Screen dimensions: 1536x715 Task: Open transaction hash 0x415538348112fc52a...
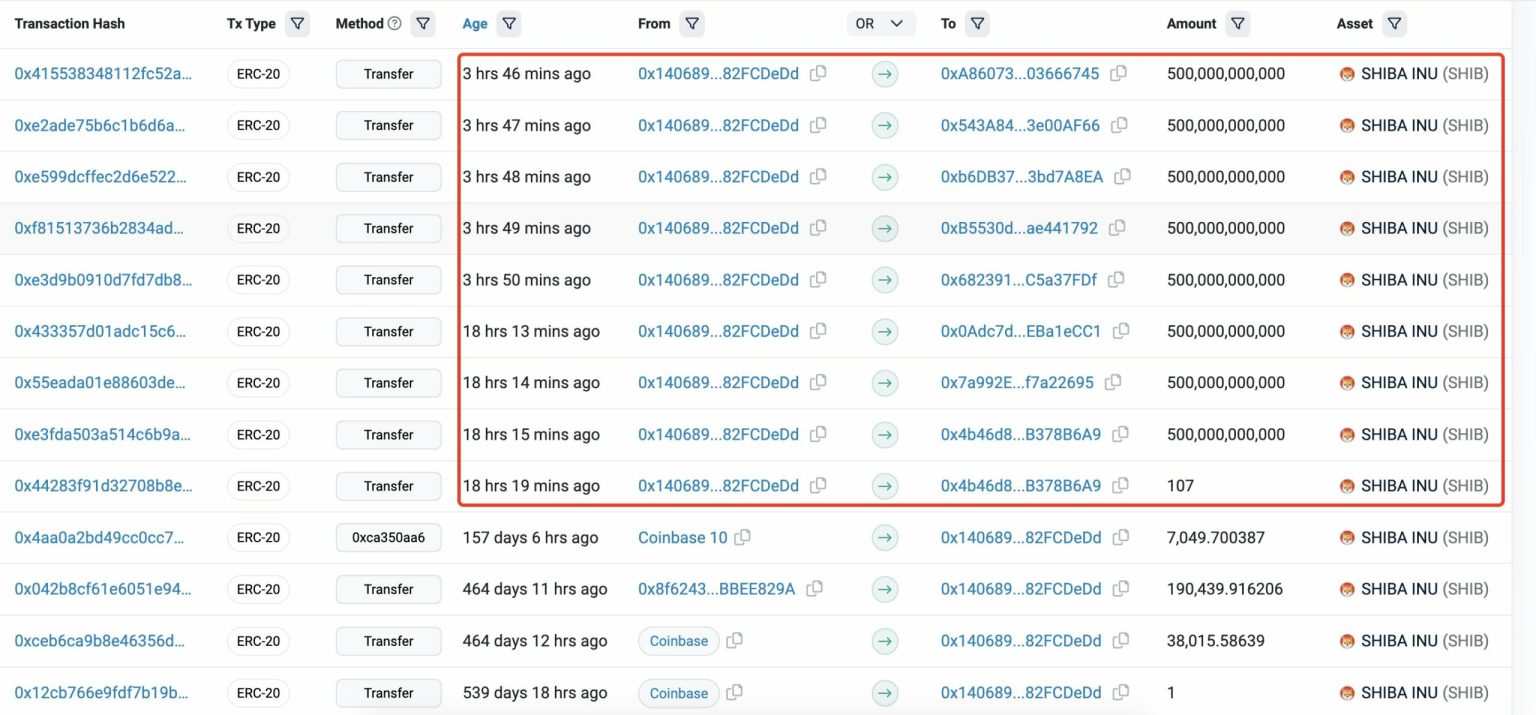tap(103, 74)
